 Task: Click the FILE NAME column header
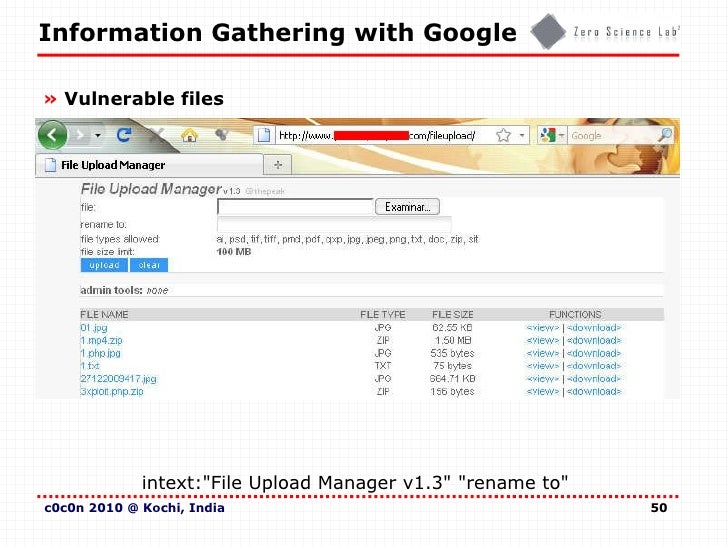pyautogui.click(x=104, y=314)
